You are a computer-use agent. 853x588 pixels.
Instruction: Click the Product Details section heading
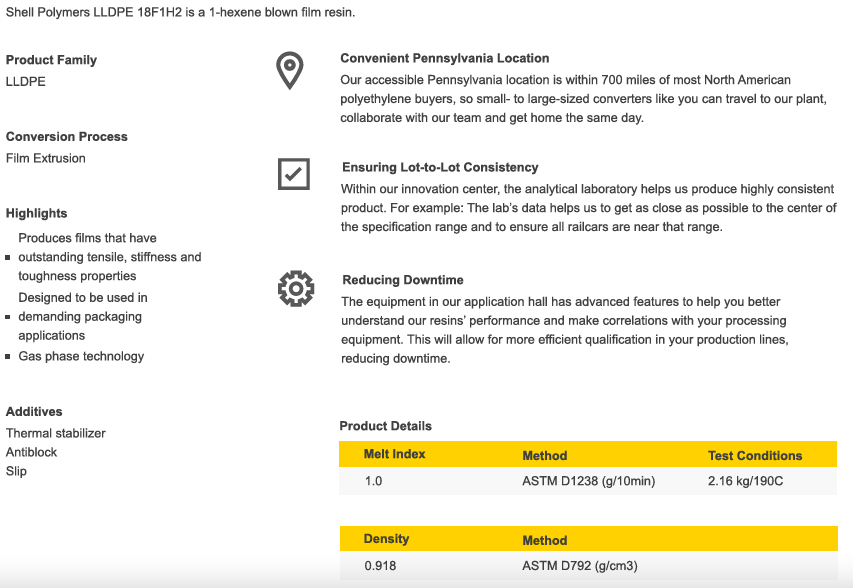click(385, 426)
